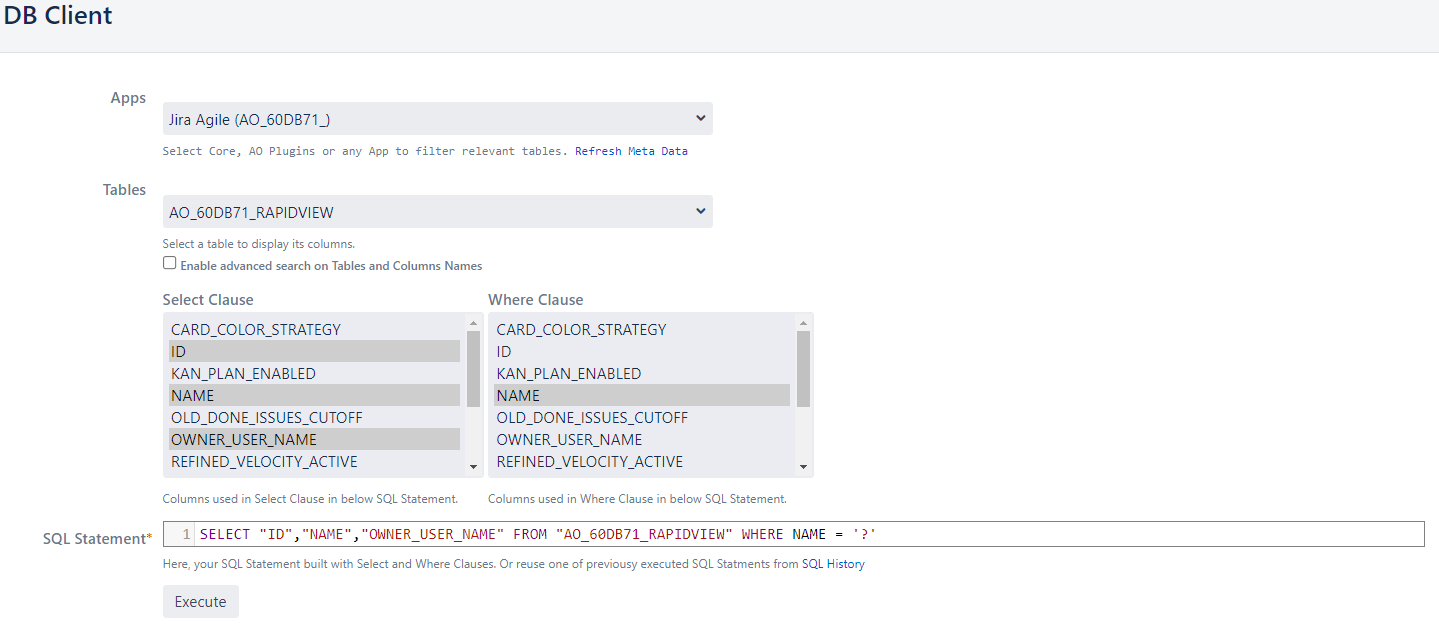The image size is (1439, 624).
Task: Click the Refresh Meta Data link
Action: point(631,152)
